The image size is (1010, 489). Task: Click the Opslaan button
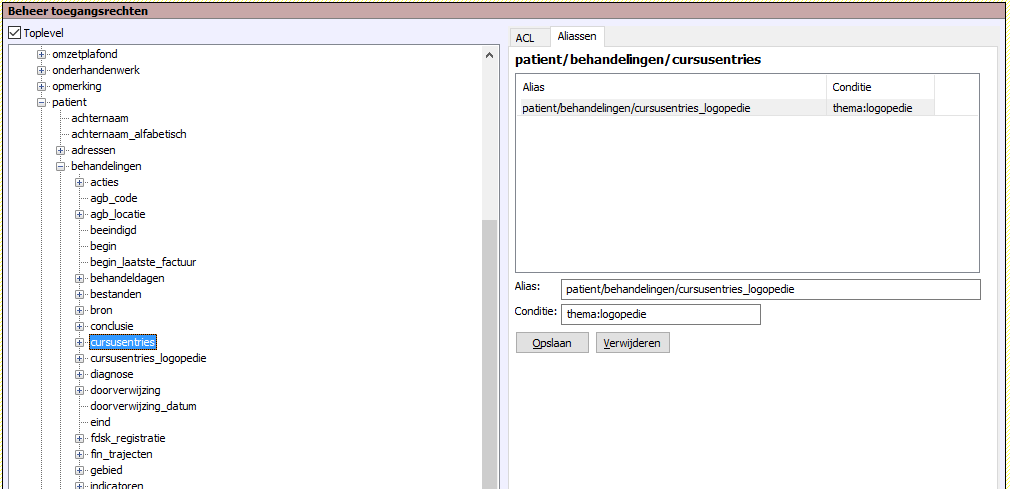(x=552, y=343)
